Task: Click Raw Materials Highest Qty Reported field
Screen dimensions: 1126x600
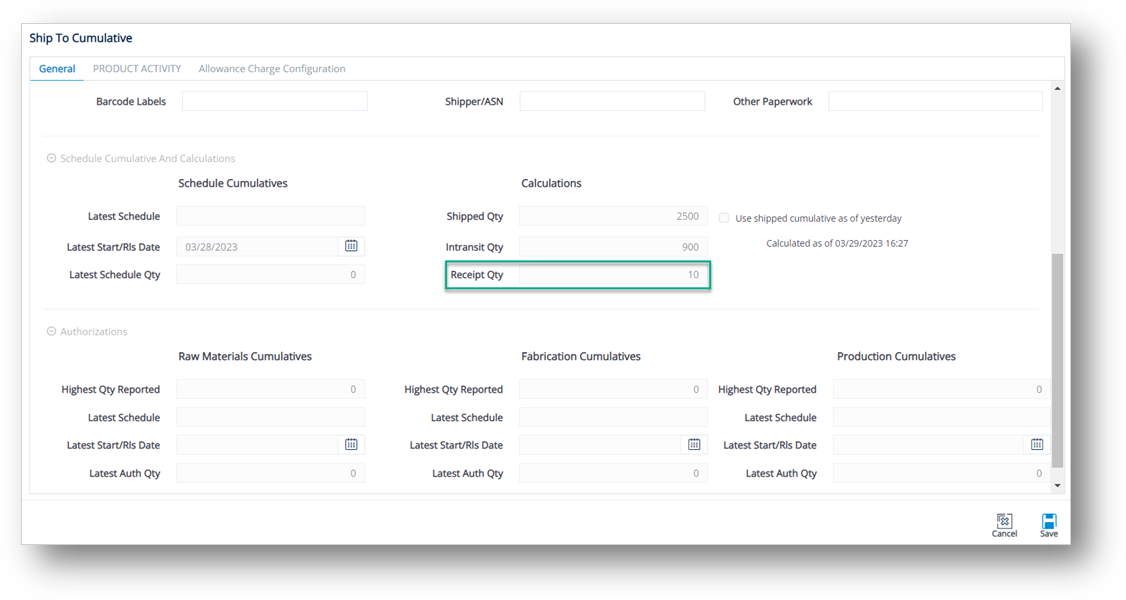Action: (270, 389)
